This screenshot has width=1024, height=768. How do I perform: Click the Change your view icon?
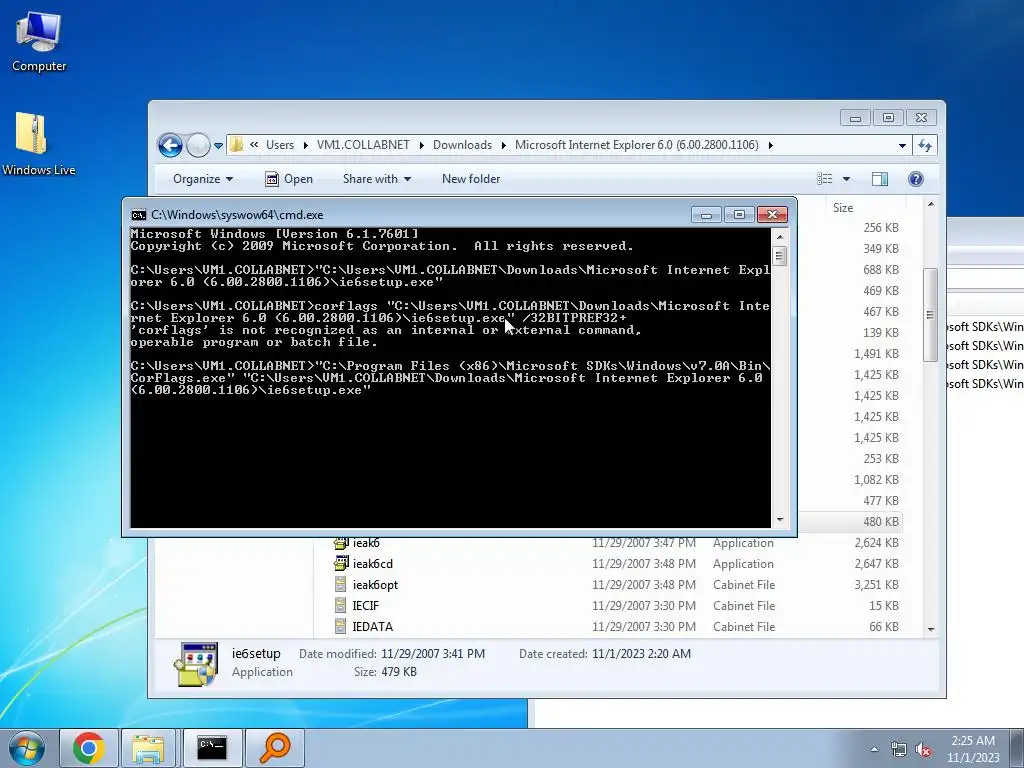pyautogui.click(x=825, y=179)
